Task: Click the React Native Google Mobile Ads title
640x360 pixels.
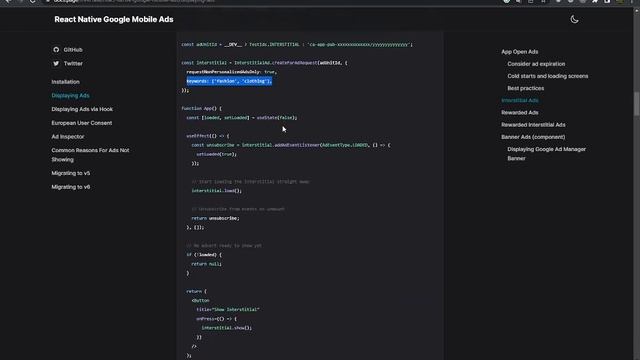Action: (114, 19)
